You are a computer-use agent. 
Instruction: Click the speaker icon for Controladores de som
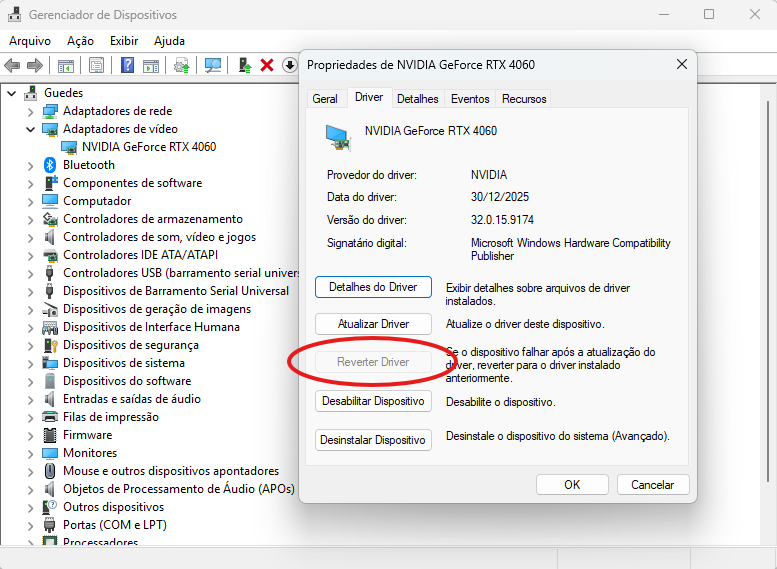point(50,237)
